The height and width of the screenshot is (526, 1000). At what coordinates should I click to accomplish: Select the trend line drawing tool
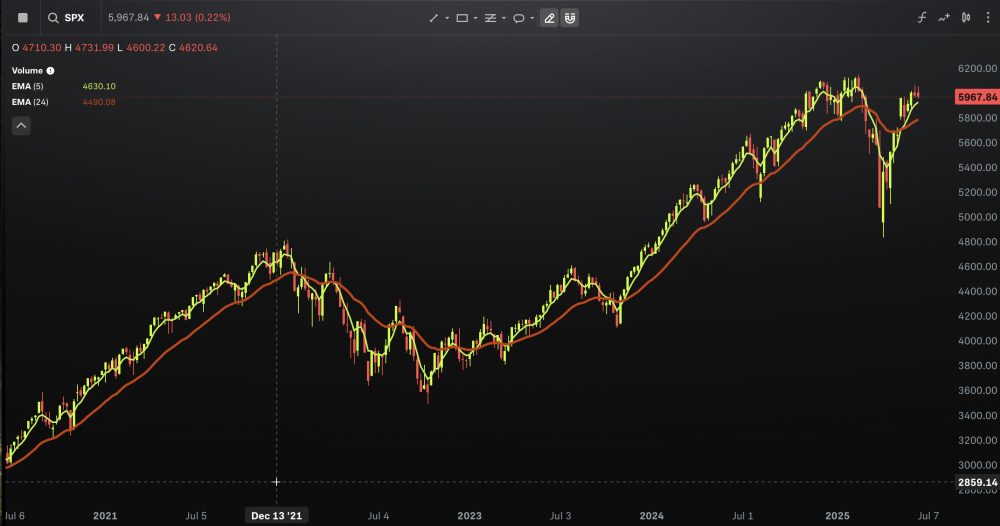(x=434, y=18)
